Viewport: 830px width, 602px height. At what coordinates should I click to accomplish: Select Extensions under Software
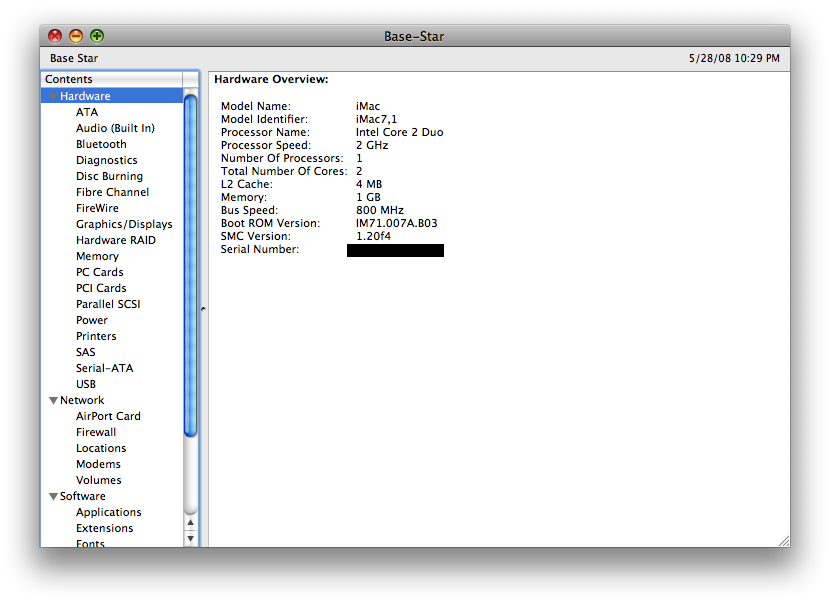104,528
